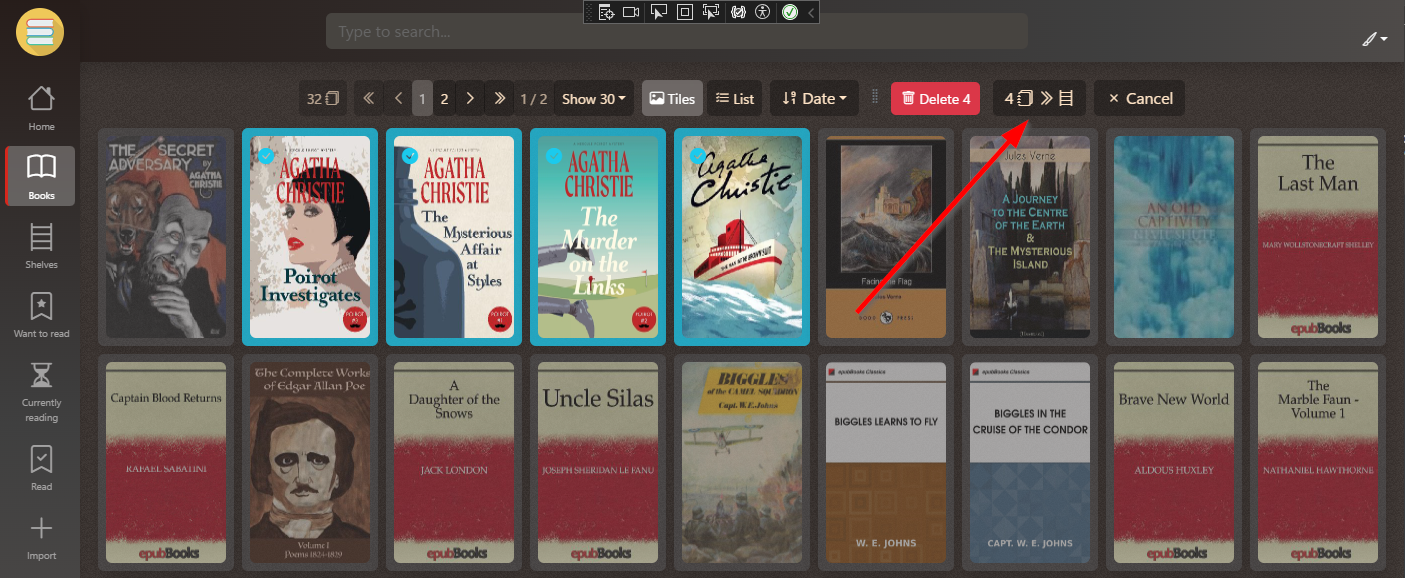Open the Read books list
This screenshot has height=578, width=1405.
click(x=41, y=468)
